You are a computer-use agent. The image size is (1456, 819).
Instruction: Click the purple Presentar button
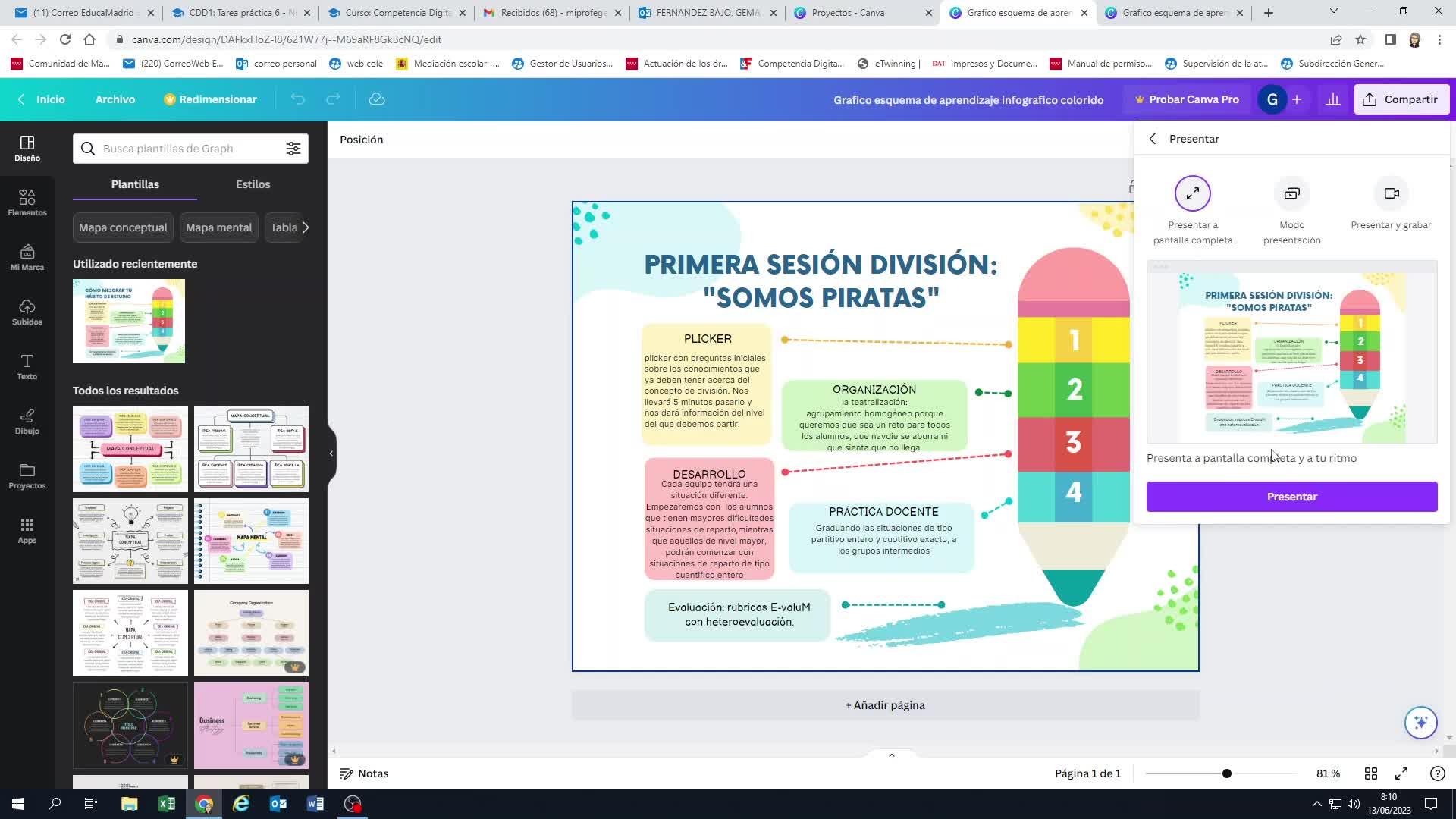coord(1291,497)
